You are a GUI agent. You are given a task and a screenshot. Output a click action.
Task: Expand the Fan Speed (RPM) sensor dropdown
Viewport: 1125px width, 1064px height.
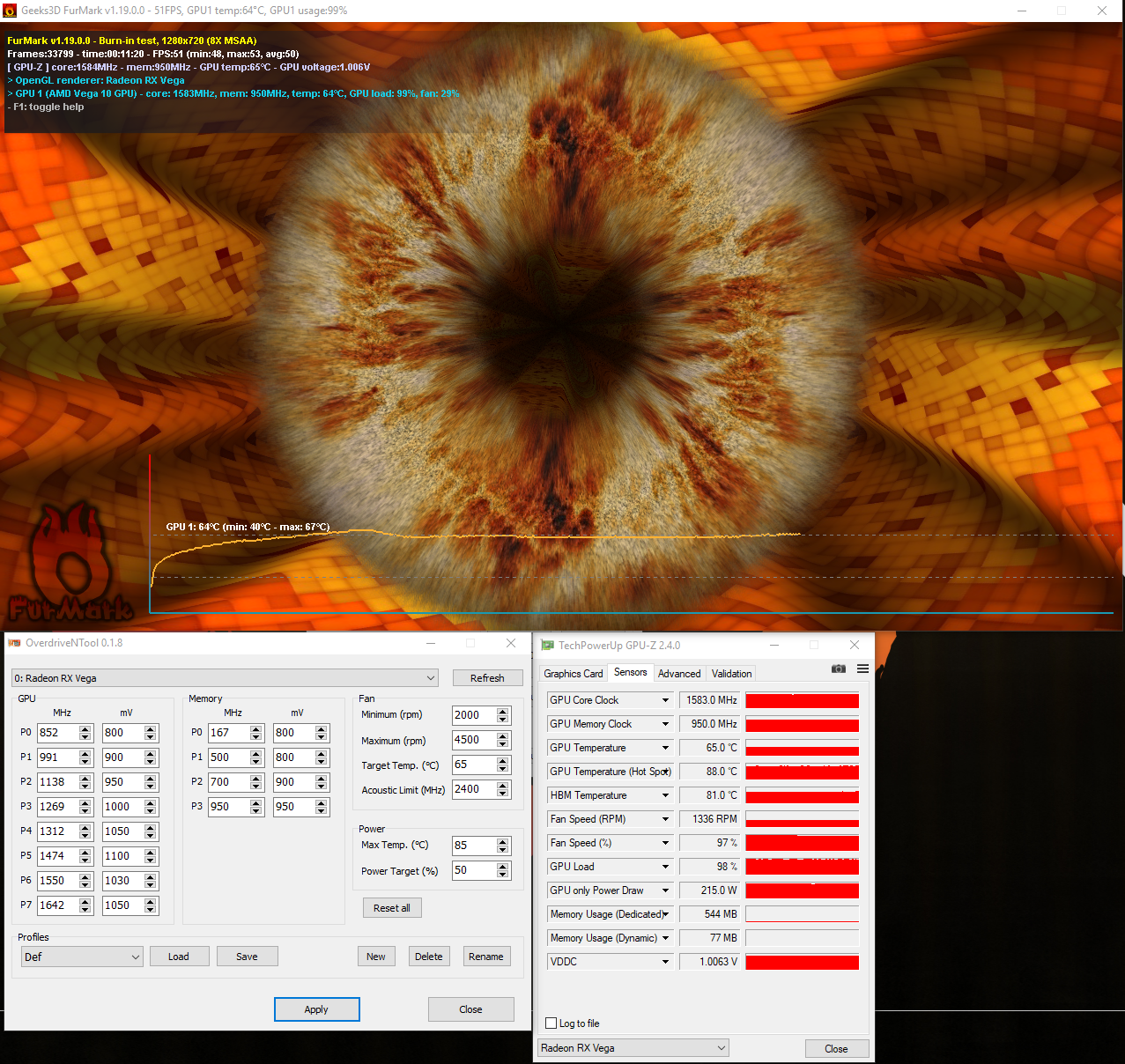(x=665, y=819)
